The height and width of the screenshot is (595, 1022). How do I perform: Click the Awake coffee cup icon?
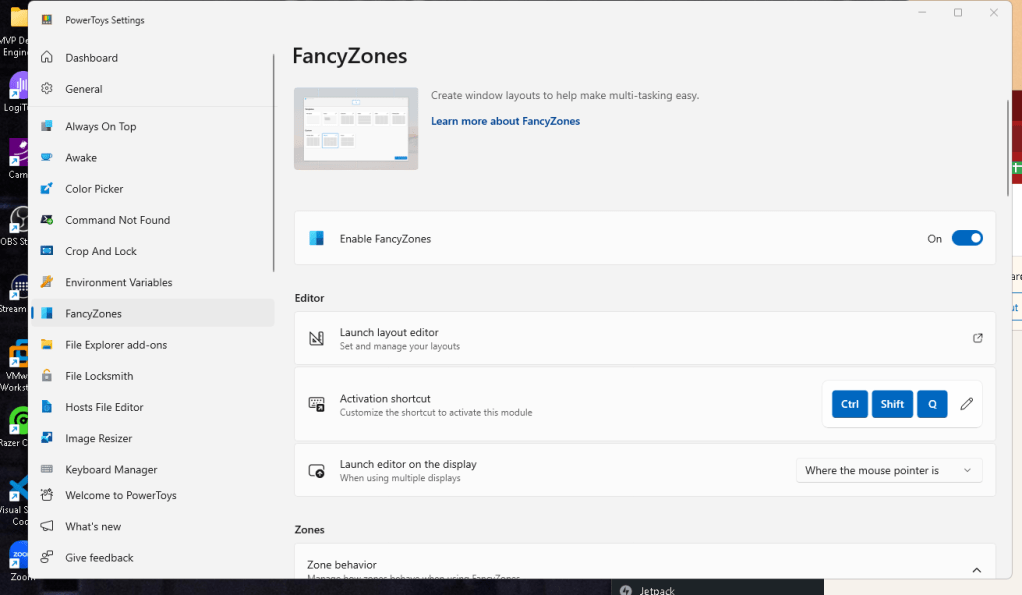(x=47, y=158)
